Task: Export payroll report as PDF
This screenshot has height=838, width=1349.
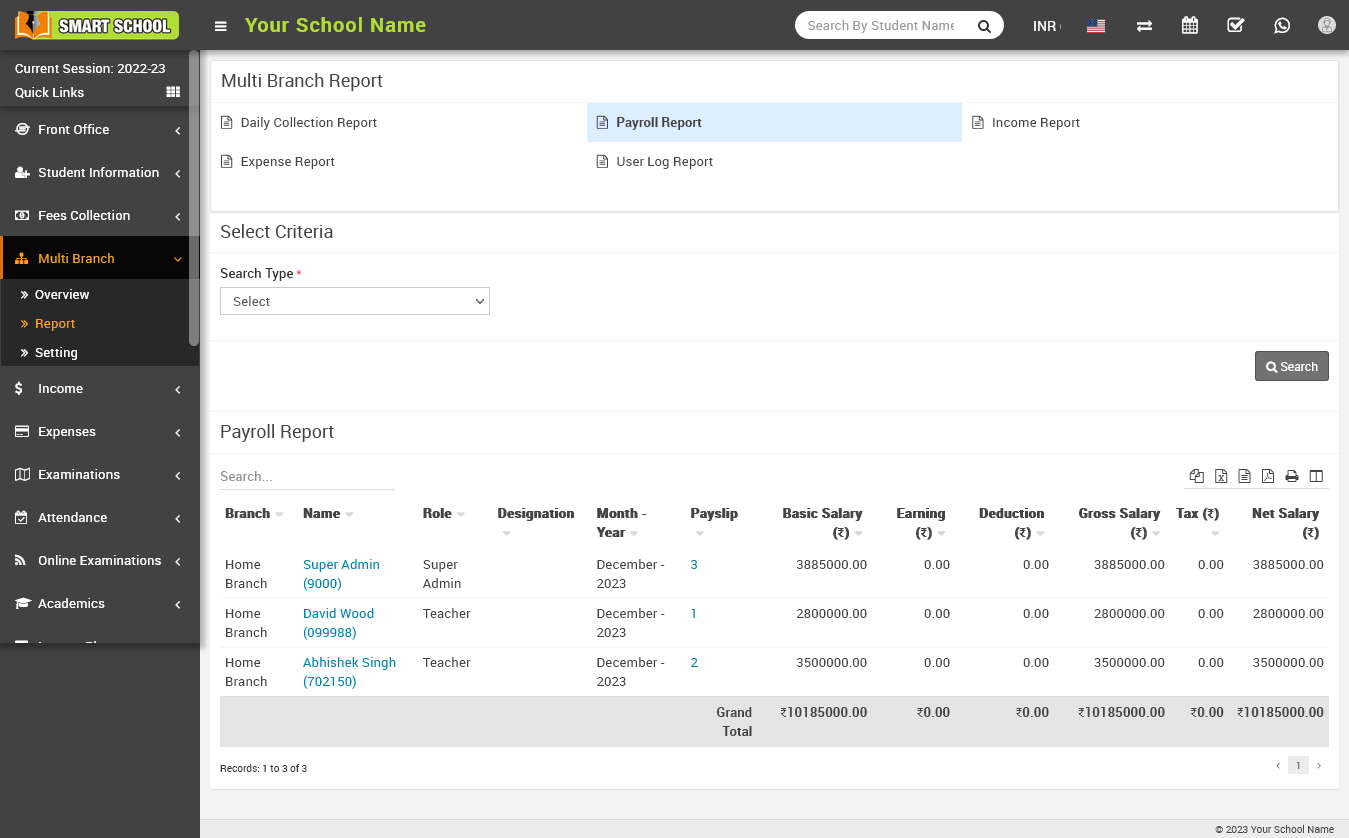Action: [1268, 476]
